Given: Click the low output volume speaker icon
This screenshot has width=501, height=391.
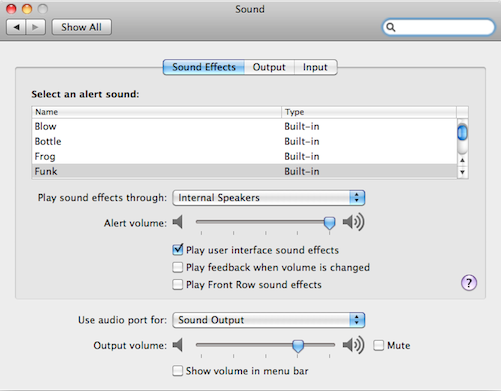Looking at the screenshot, I should click(178, 345).
